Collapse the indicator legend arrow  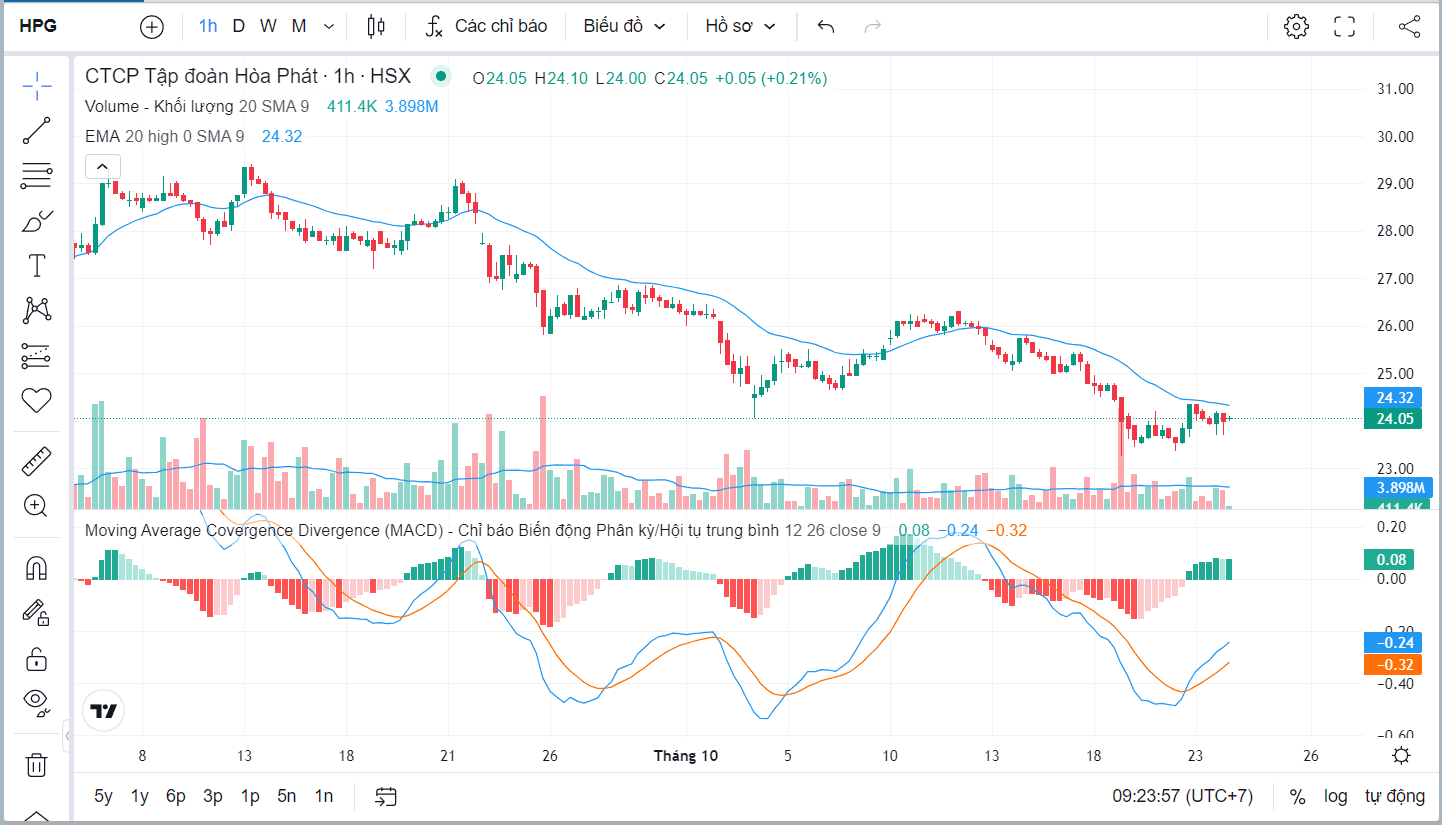click(103, 167)
